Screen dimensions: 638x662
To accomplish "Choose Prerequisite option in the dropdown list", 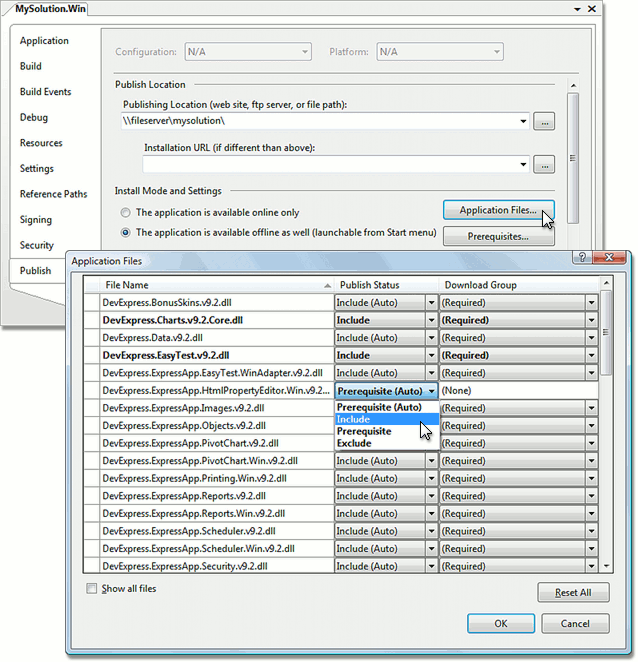I will click(387, 431).
